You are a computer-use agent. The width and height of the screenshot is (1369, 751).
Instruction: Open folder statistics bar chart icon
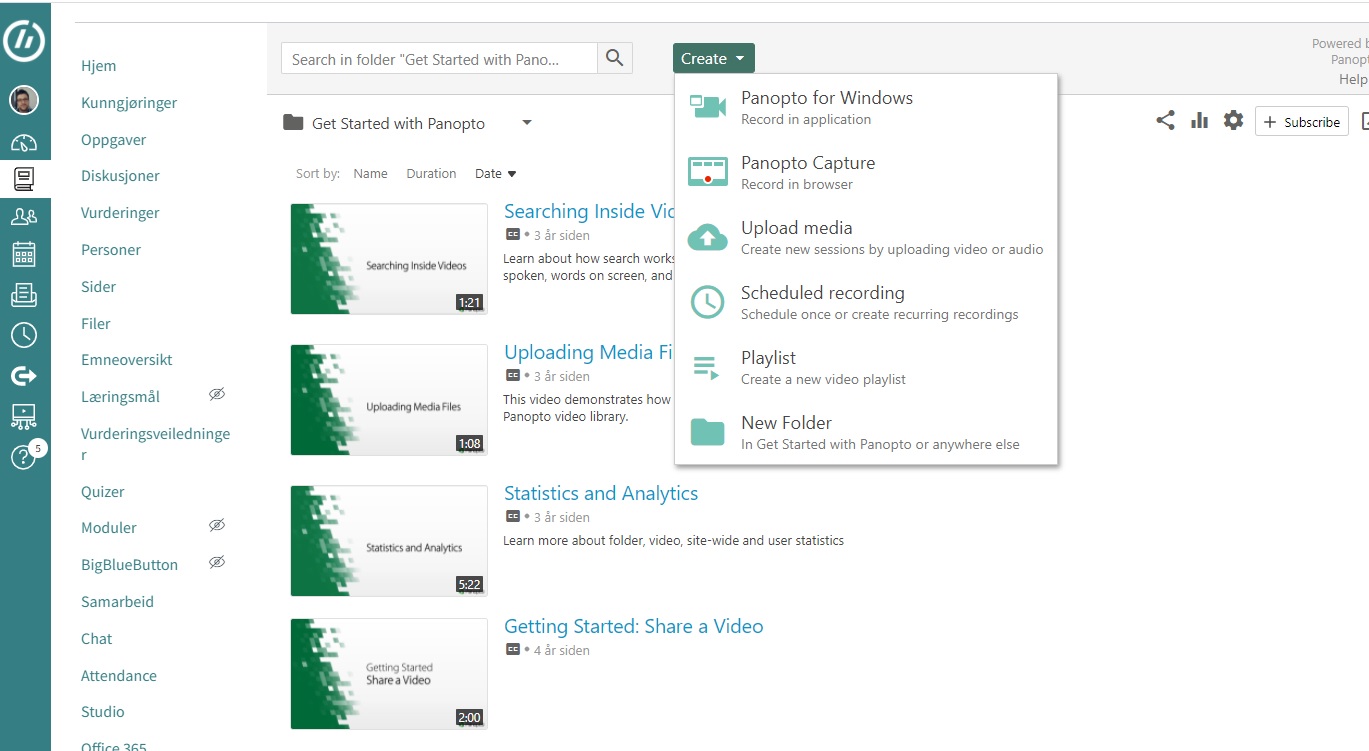pos(1200,121)
